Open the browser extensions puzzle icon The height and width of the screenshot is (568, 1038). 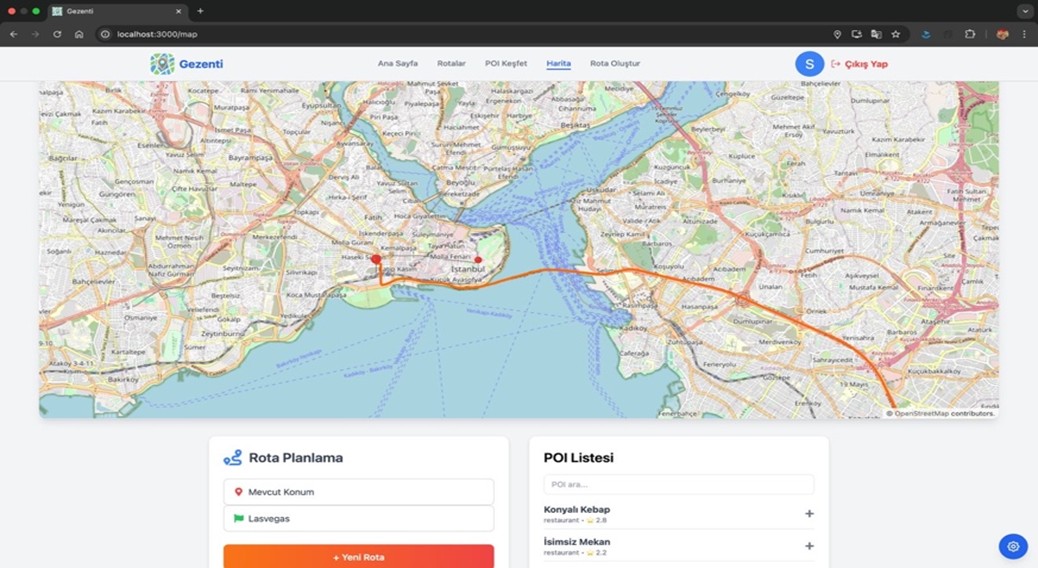click(970, 34)
